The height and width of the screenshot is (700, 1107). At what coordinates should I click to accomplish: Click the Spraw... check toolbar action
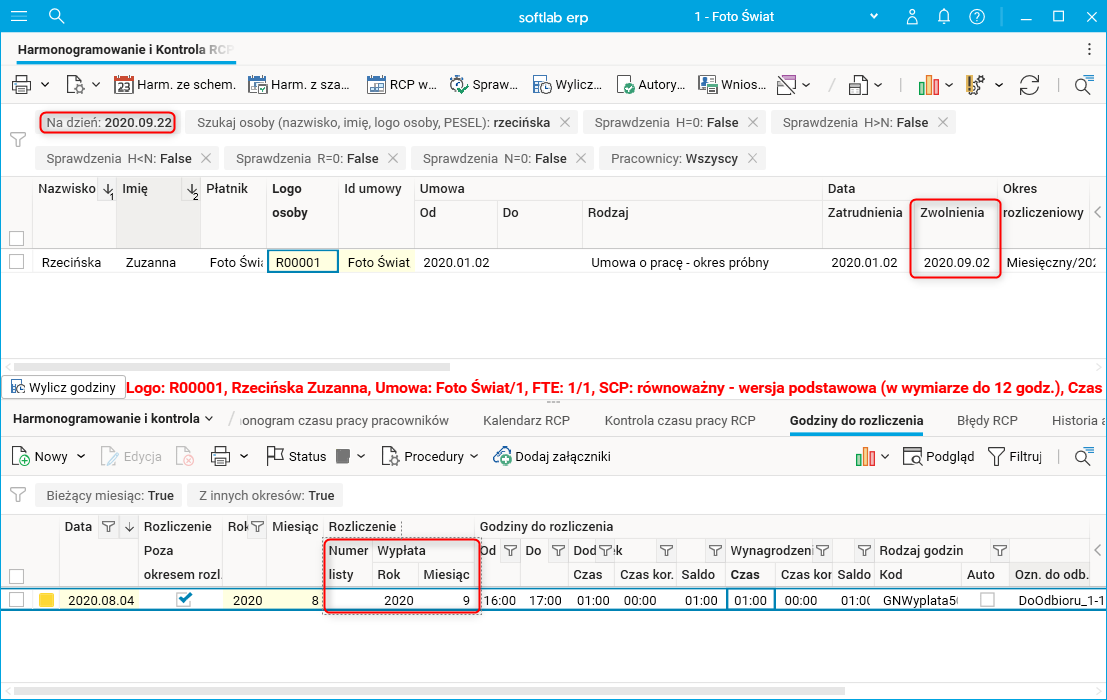tap(484, 85)
